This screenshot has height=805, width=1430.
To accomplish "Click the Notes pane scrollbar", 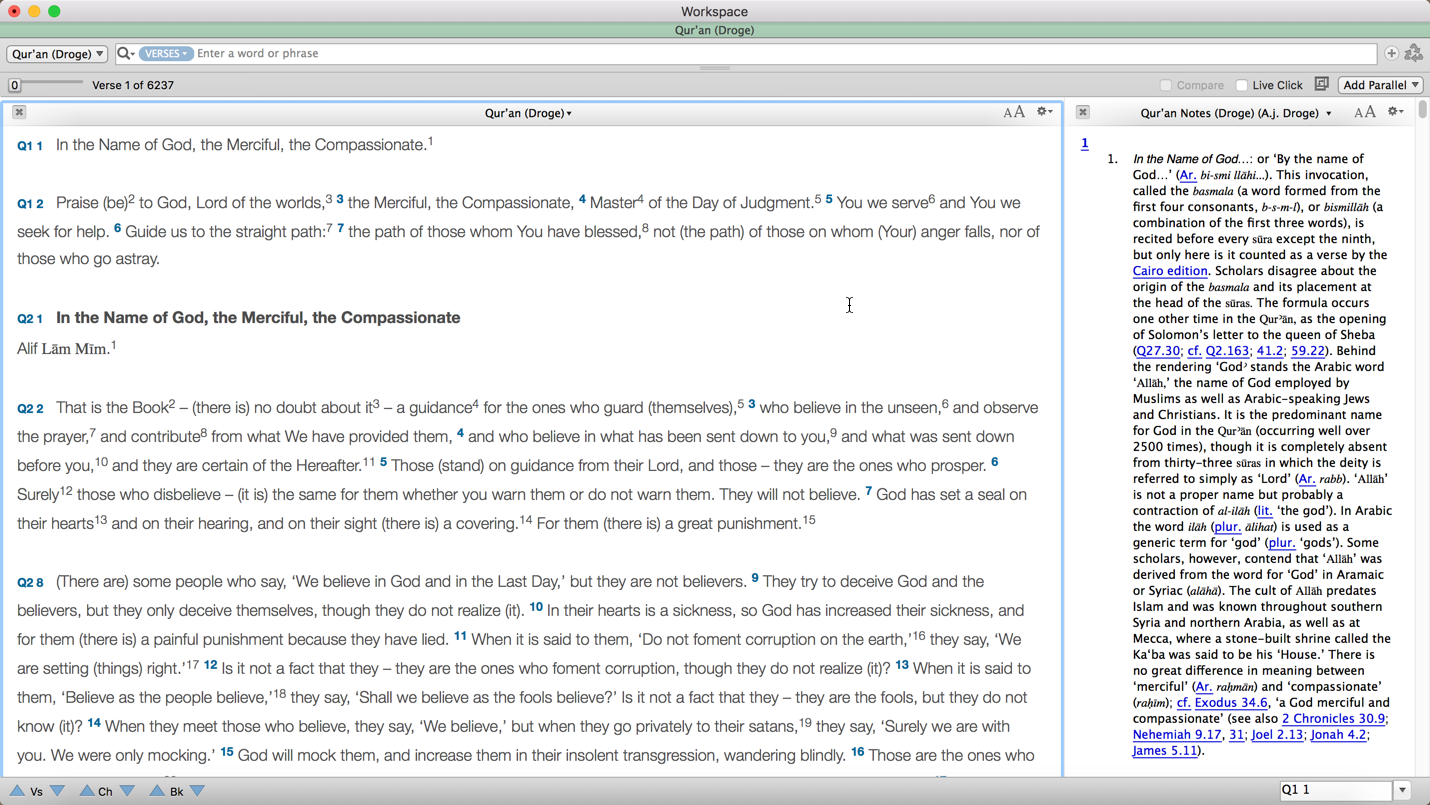I will point(1422,111).
